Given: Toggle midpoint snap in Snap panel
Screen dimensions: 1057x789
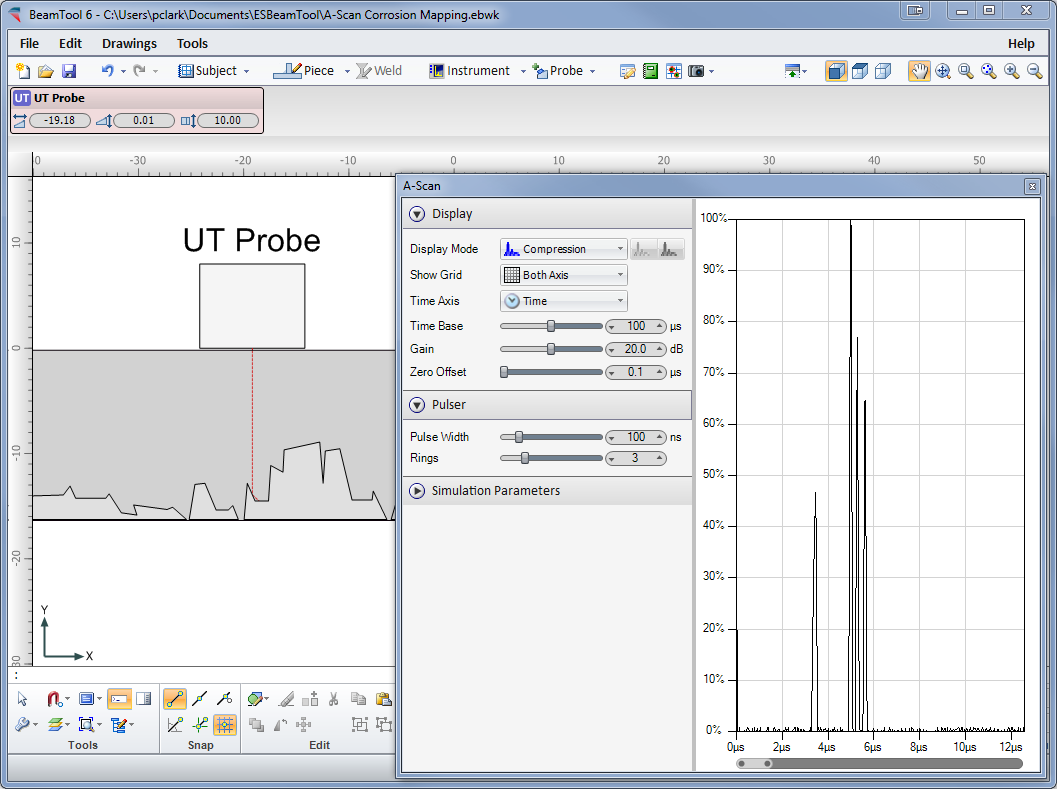Looking at the screenshot, I should (x=200, y=699).
